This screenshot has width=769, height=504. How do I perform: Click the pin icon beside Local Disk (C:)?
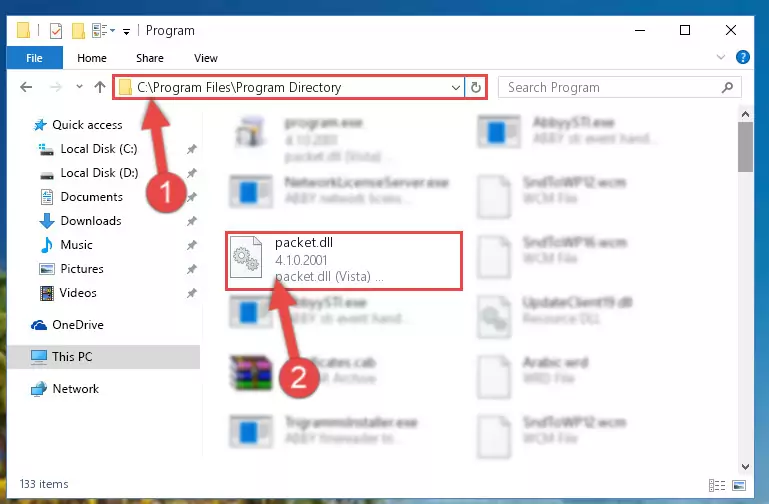tap(192, 149)
